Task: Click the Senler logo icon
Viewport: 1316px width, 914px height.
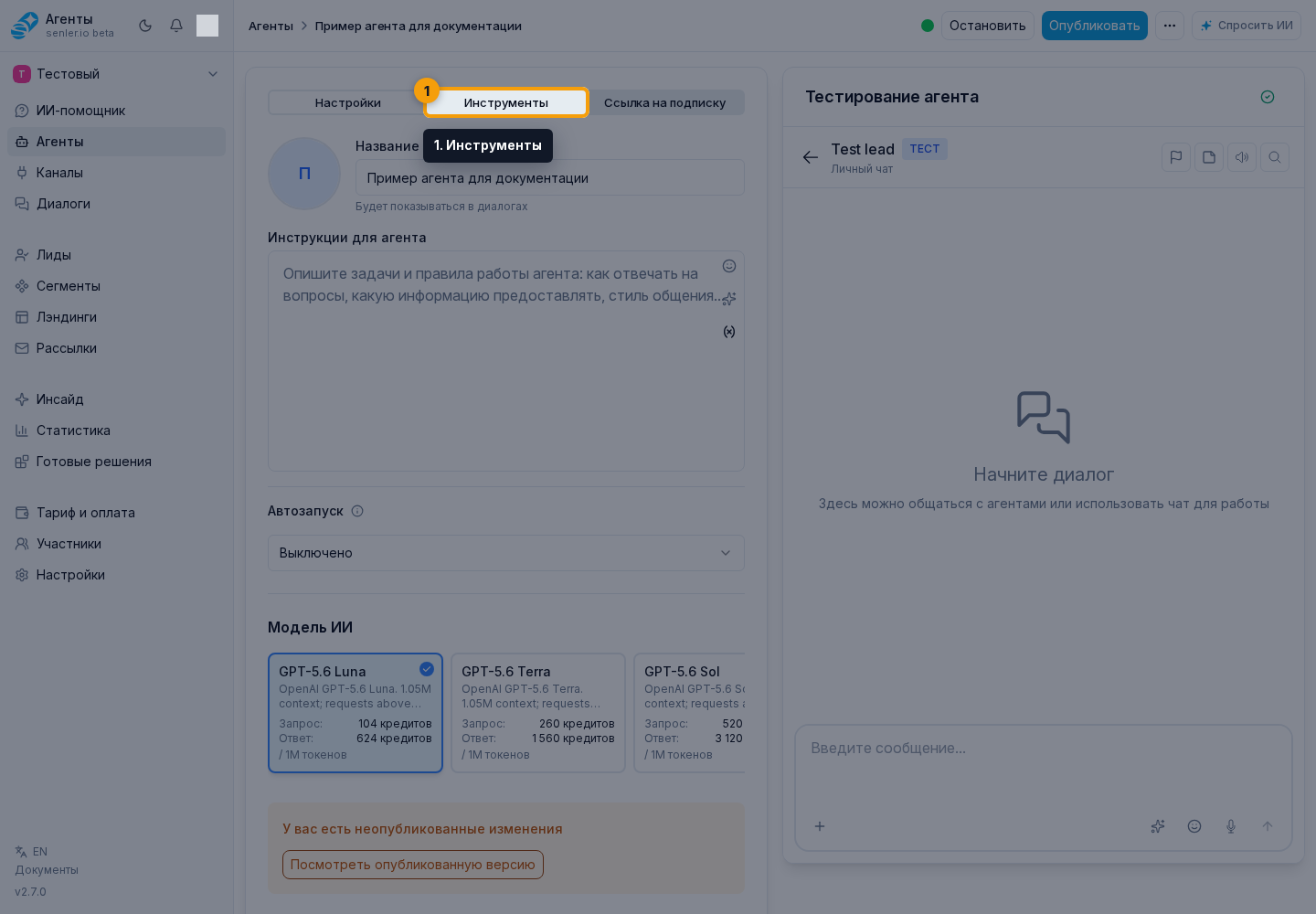Action: 25,26
